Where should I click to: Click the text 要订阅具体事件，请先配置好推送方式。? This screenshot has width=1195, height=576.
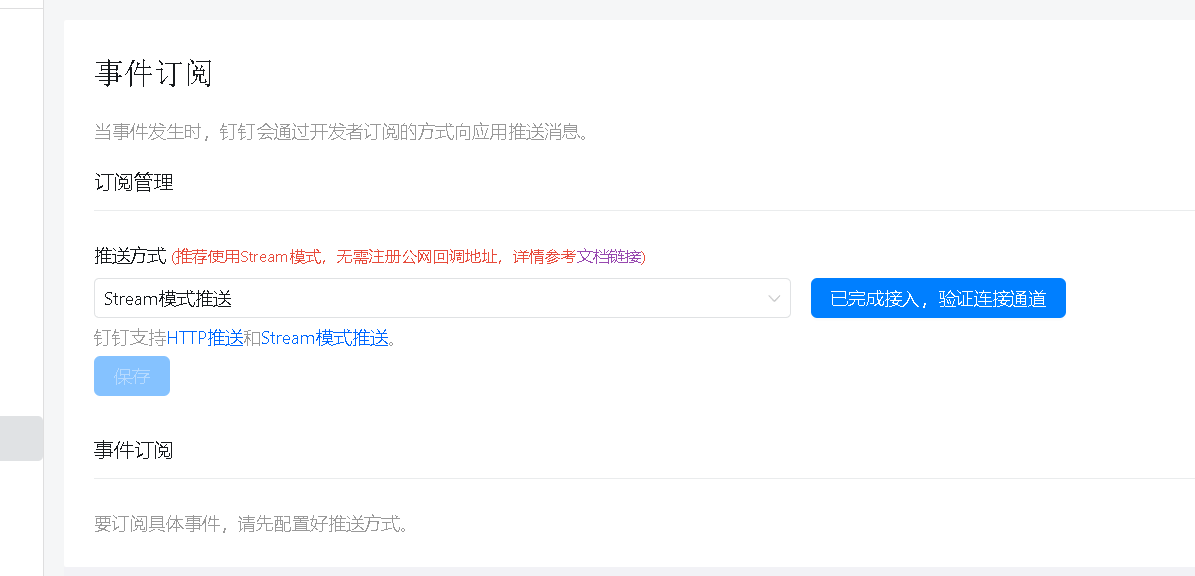pyautogui.click(x=251, y=524)
